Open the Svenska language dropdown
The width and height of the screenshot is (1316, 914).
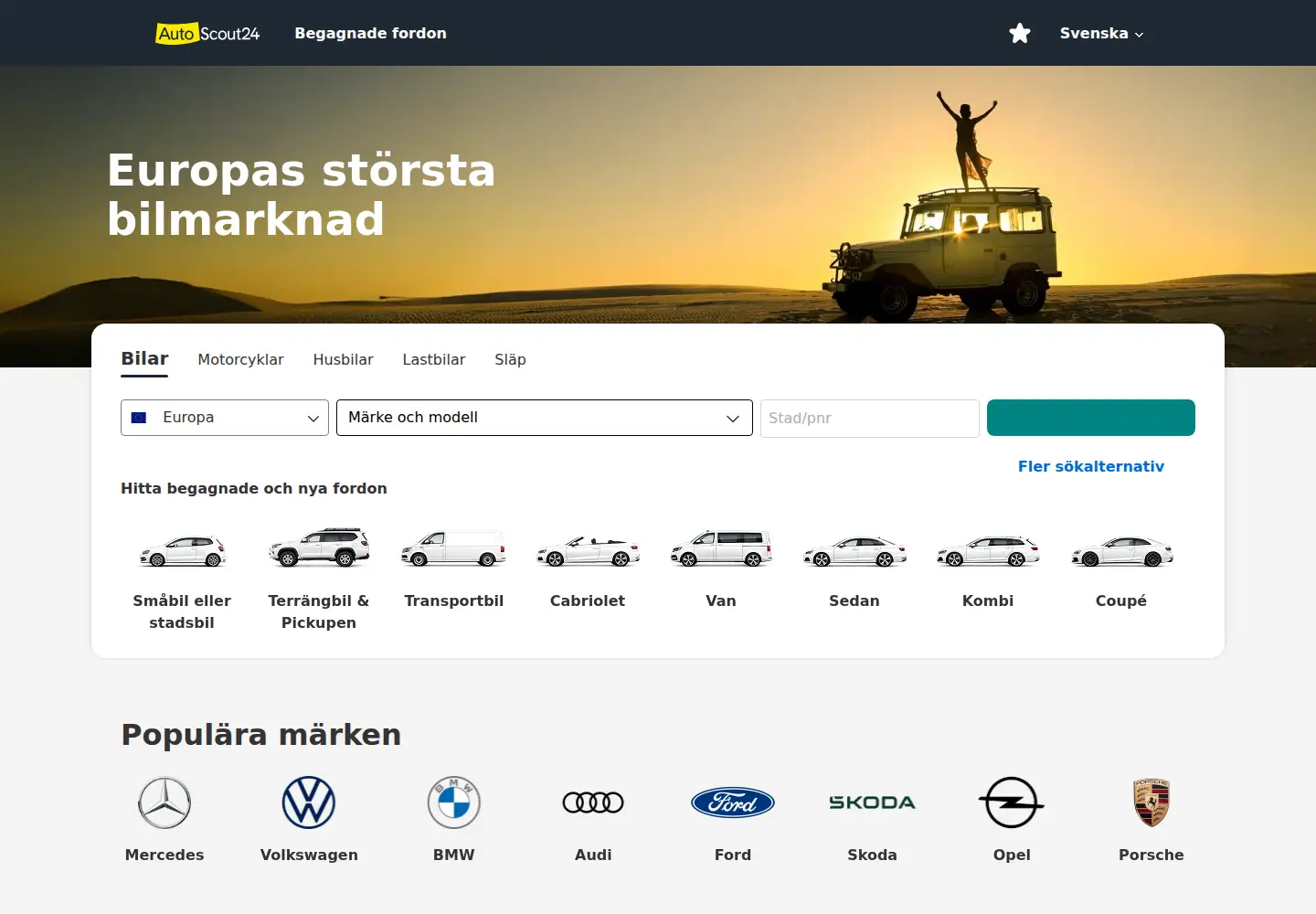click(x=1101, y=34)
